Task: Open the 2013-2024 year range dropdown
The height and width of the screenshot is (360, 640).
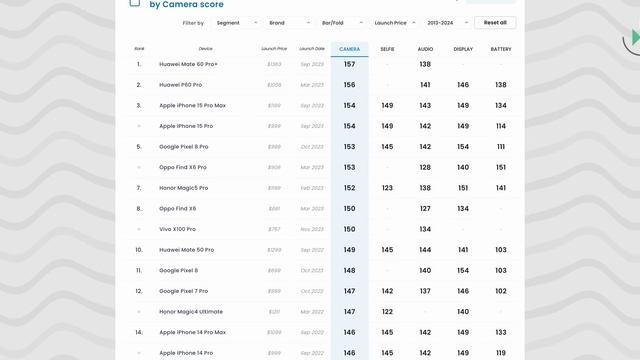Action: pyautogui.click(x=447, y=23)
